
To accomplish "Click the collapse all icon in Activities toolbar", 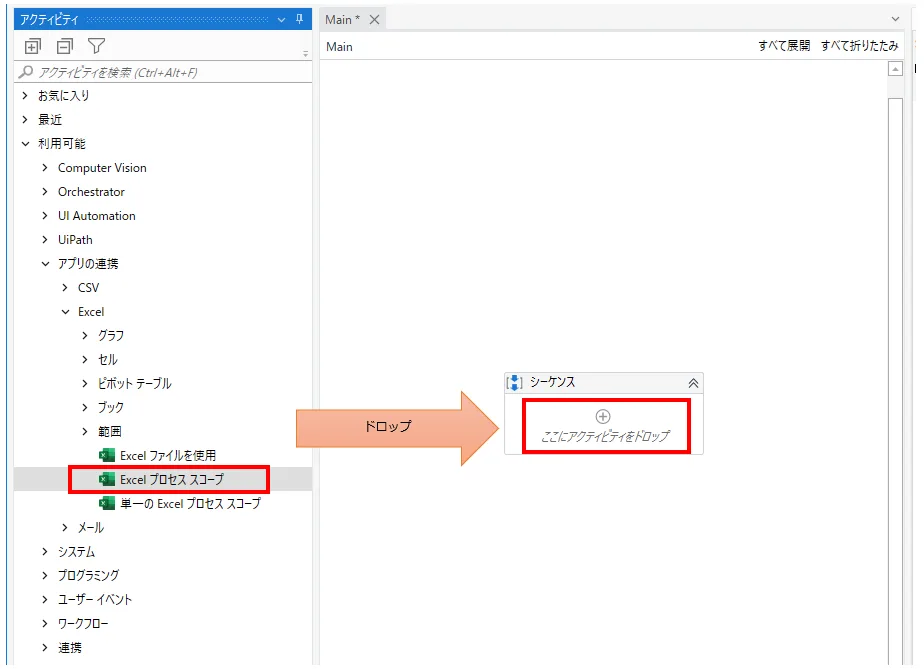I will (x=64, y=46).
